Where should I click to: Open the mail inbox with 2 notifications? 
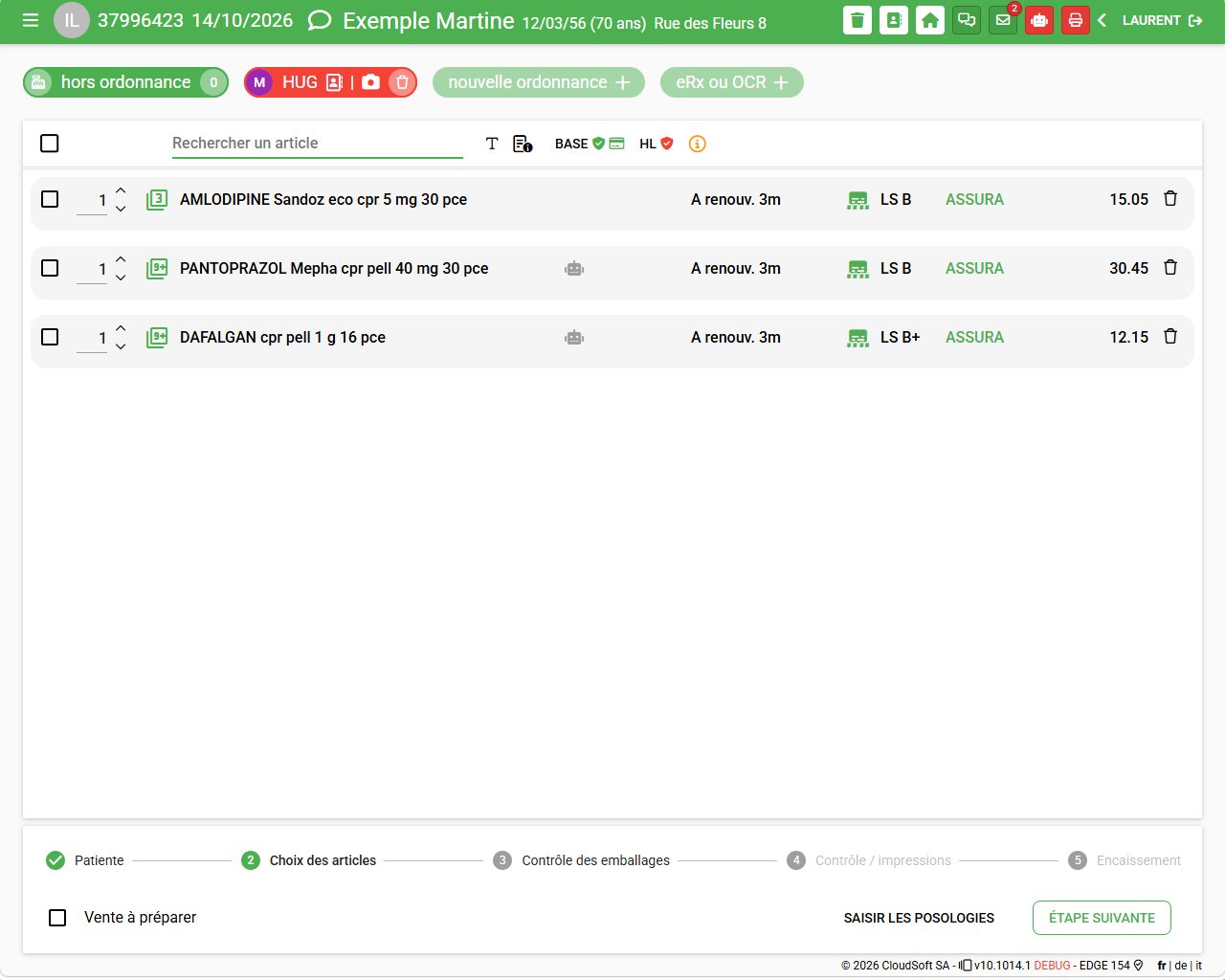(x=1003, y=20)
